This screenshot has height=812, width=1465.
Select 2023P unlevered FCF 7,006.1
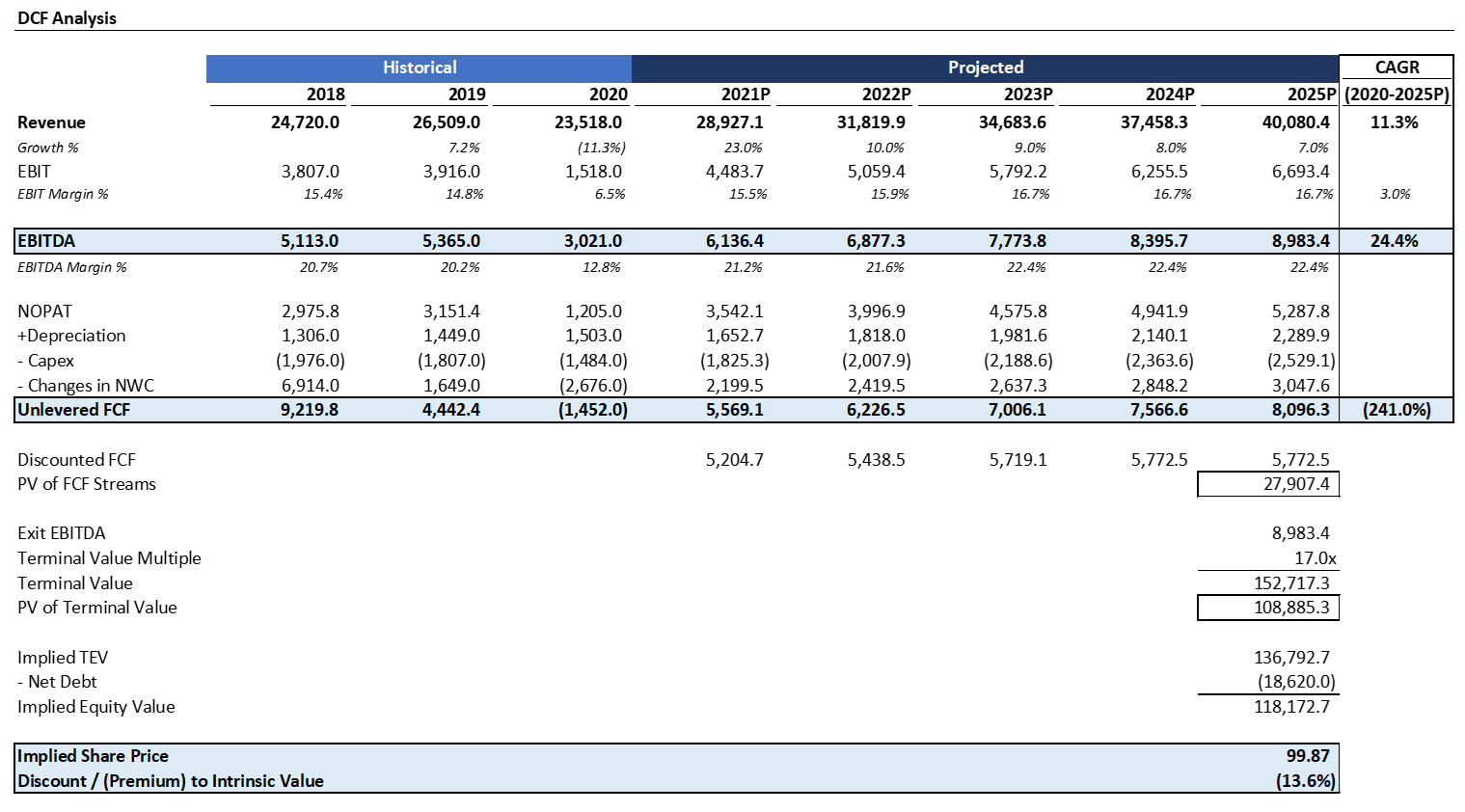click(x=1017, y=410)
